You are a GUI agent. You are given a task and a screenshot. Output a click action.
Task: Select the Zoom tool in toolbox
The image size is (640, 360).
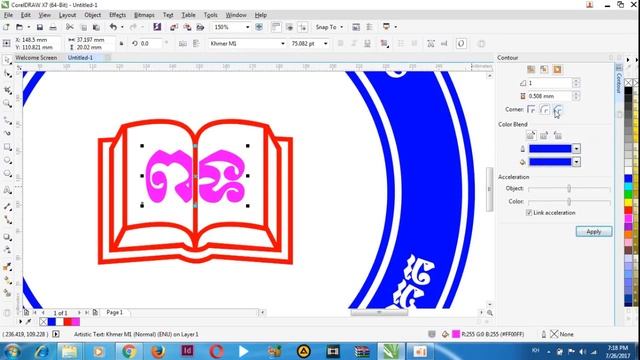7,104
